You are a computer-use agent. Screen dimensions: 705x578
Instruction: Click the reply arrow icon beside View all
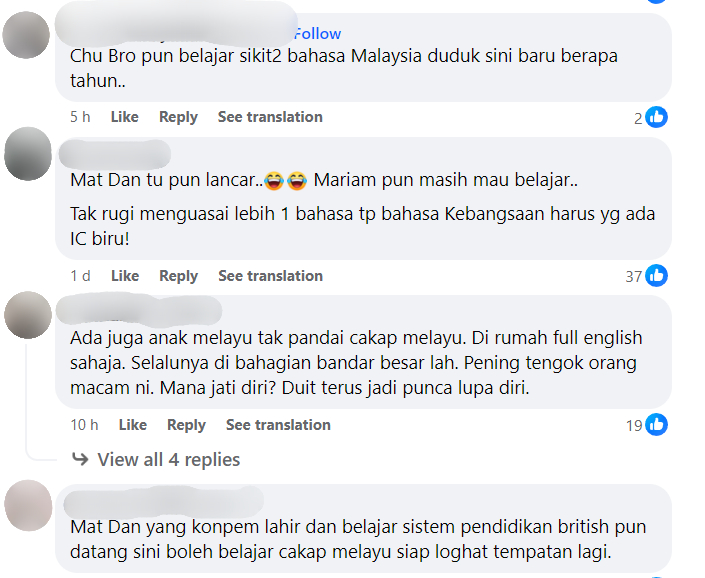coord(80,460)
